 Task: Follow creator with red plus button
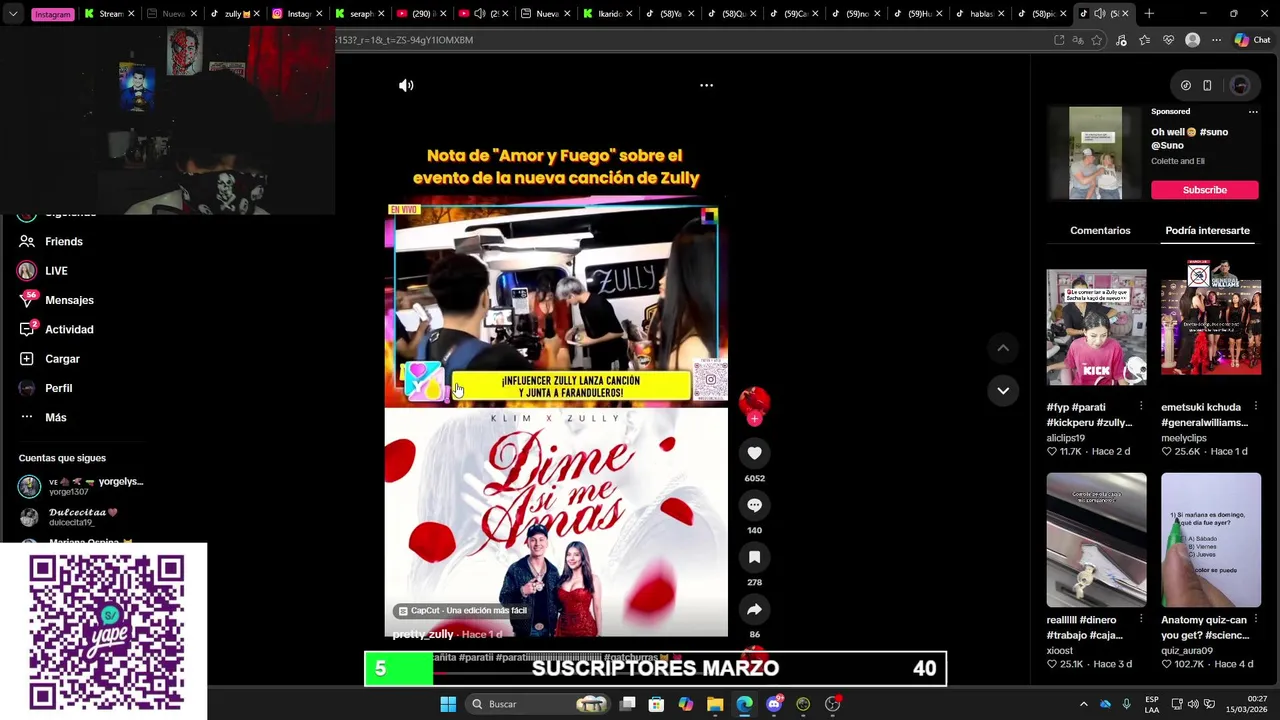click(754, 419)
